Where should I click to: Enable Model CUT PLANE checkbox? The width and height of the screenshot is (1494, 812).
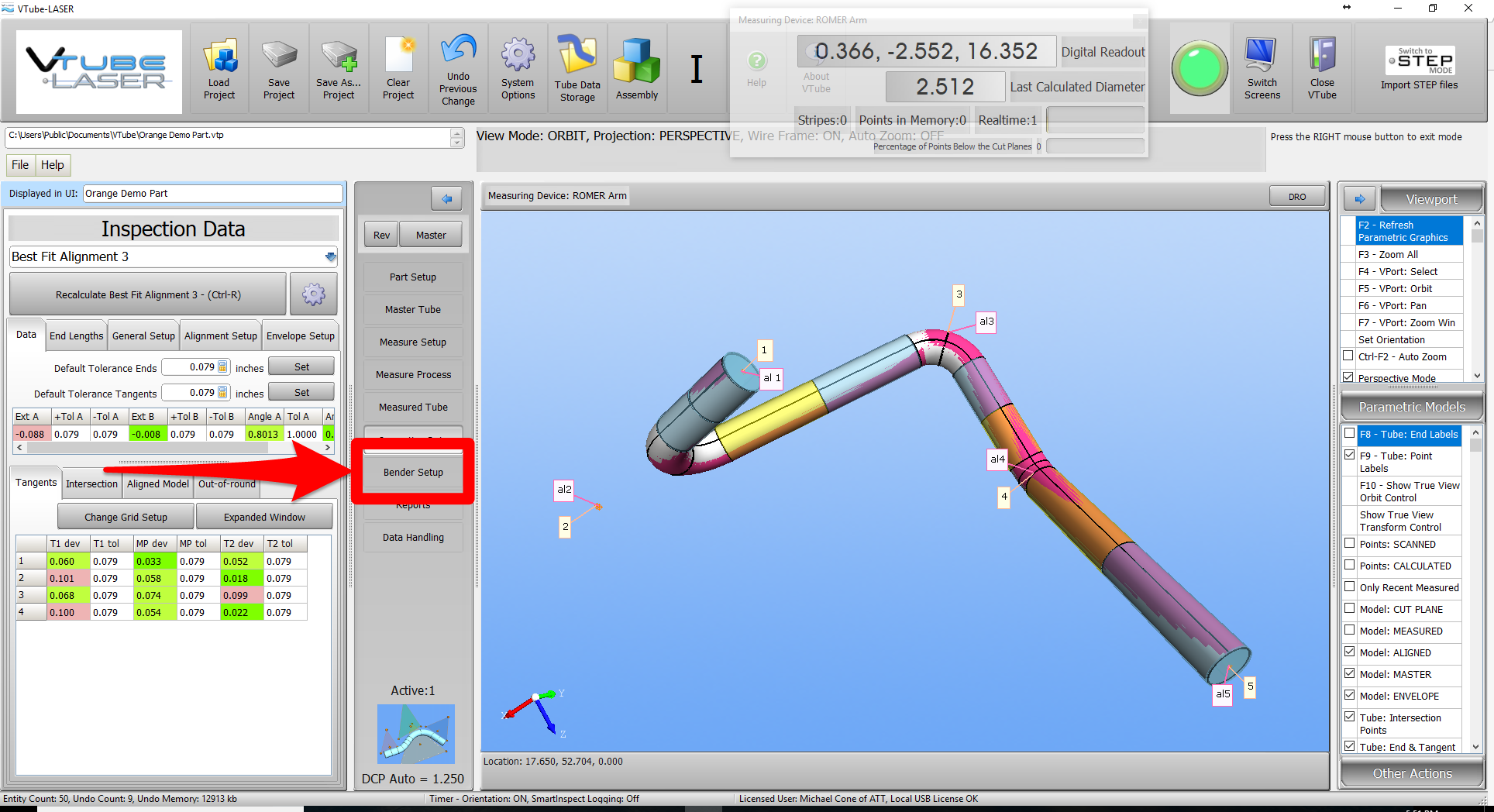coord(1349,608)
